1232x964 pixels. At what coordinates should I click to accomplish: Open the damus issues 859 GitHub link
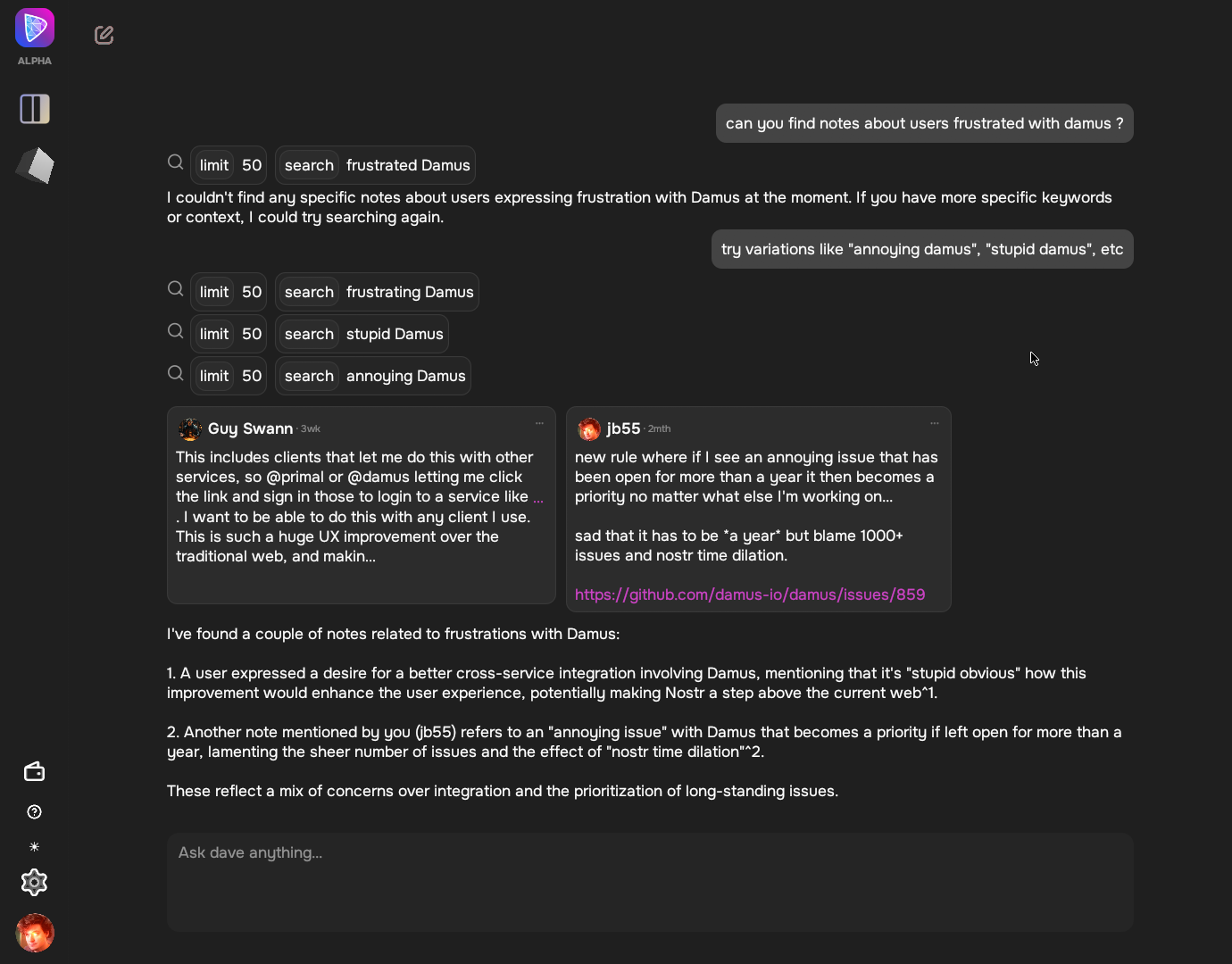[750, 594]
